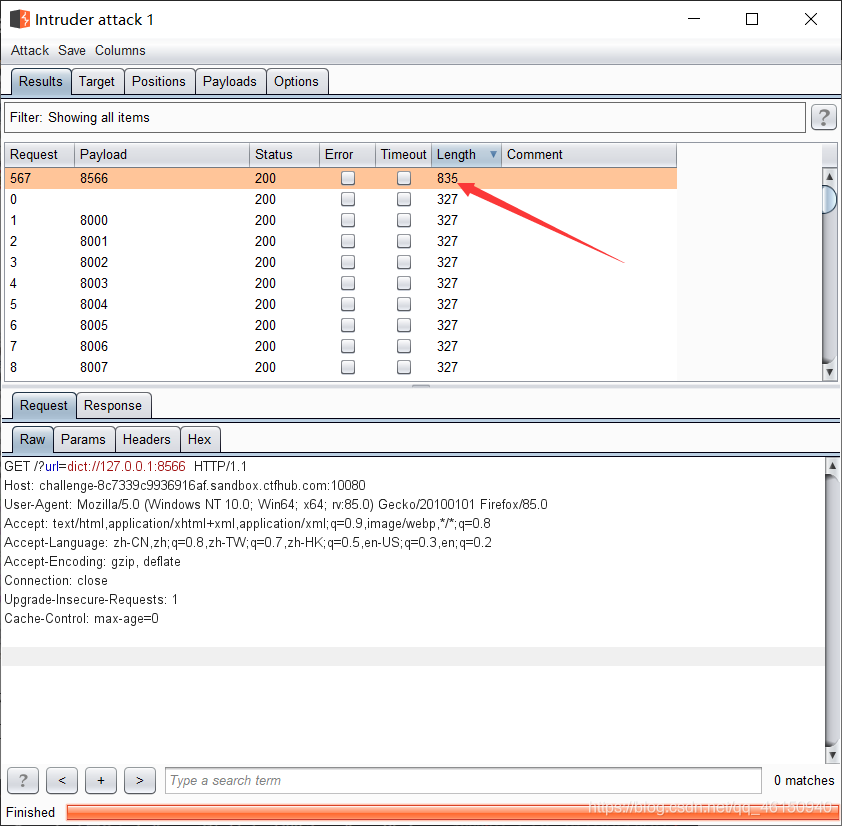Sort by Comment column header
The height and width of the screenshot is (826, 842).
(x=589, y=155)
